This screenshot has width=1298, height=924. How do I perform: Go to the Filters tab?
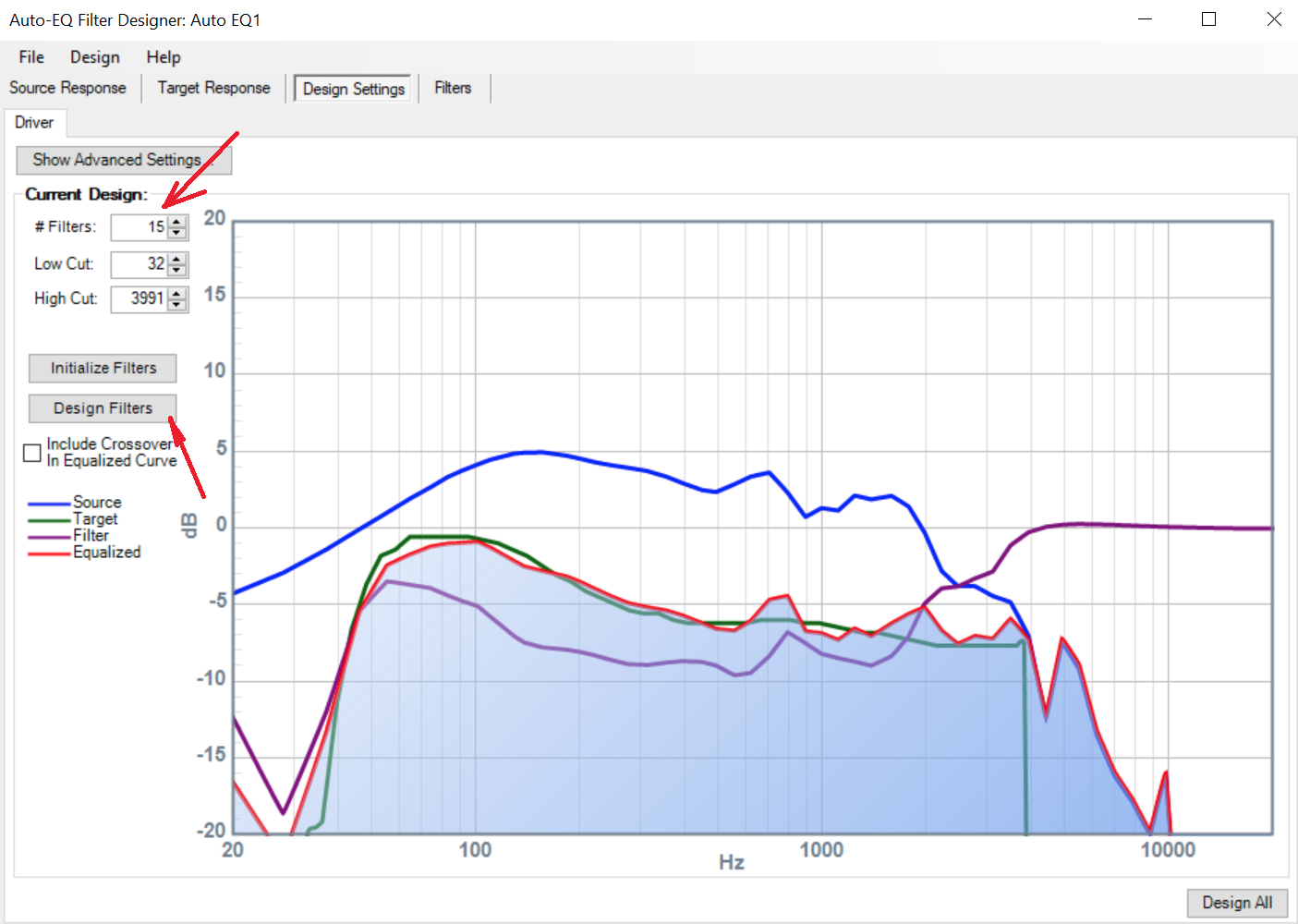pos(453,88)
